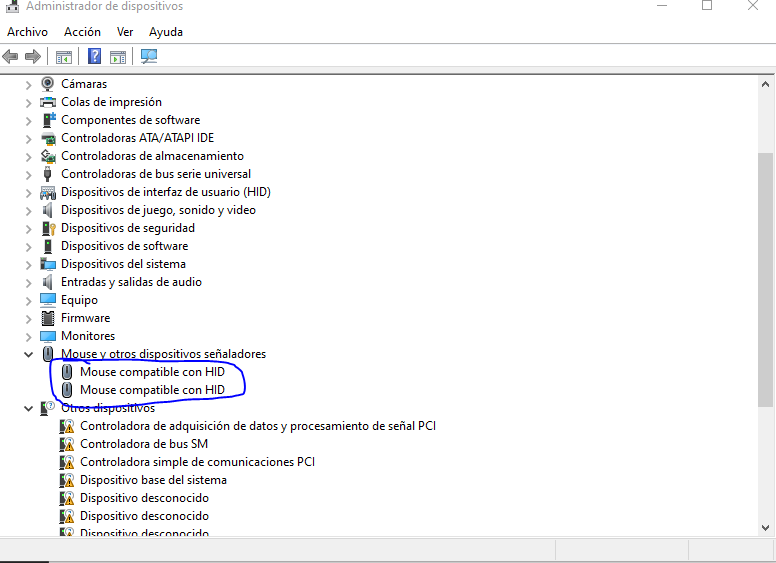Select the second Mouse compatible con HID
This screenshot has width=776, height=563.
[152, 390]
